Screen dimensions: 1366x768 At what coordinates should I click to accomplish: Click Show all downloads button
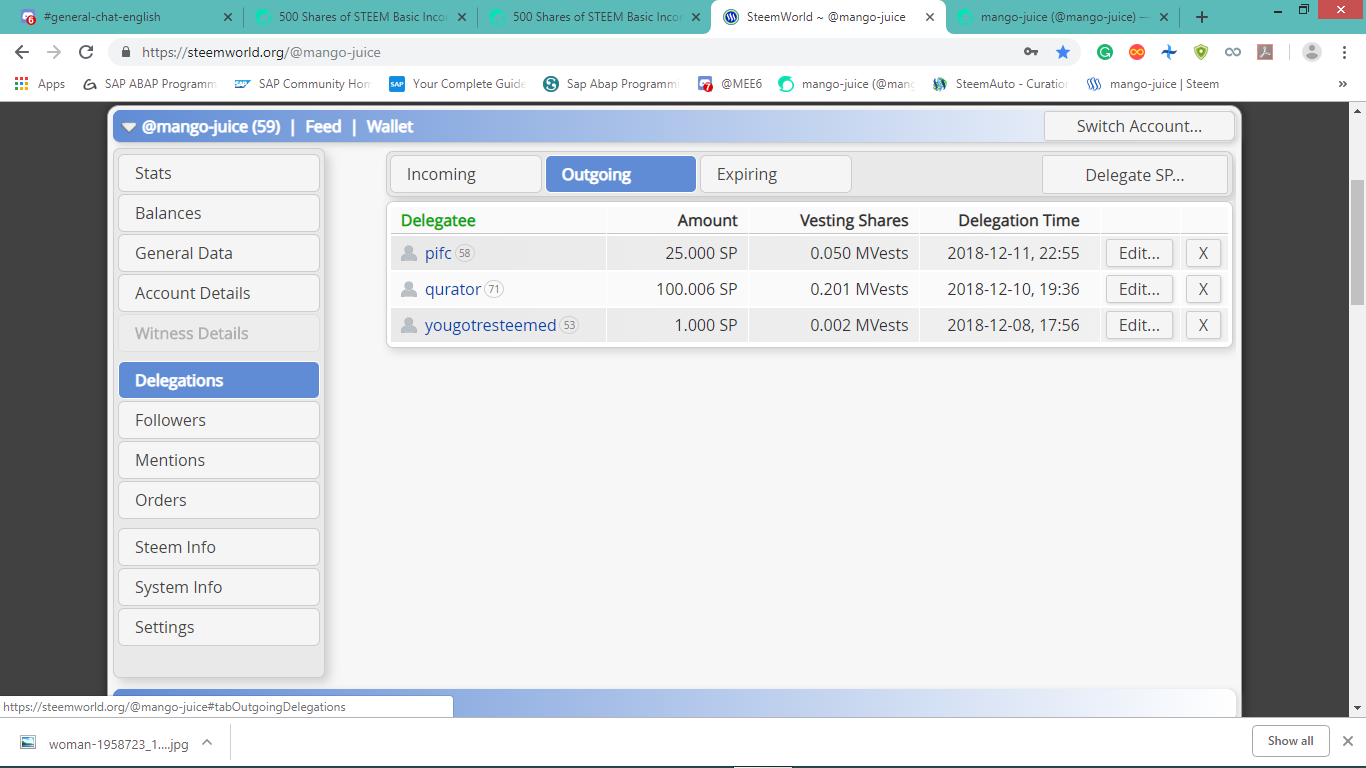pos(1290,741)
